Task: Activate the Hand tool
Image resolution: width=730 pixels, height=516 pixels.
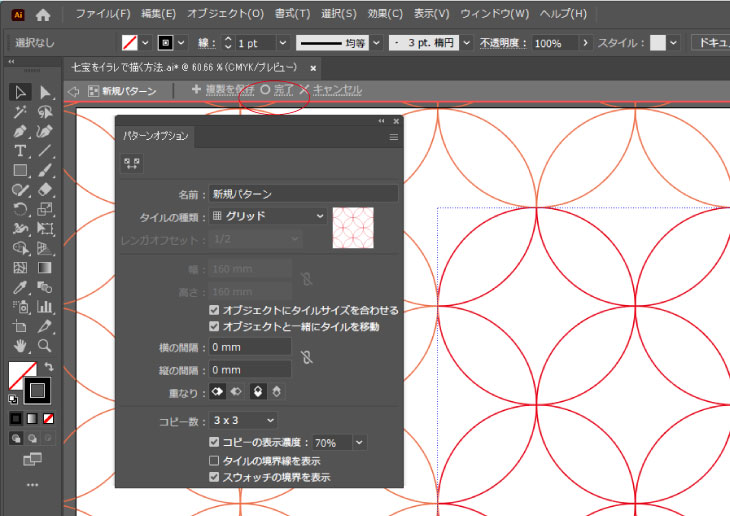Action: click(20, 346)
